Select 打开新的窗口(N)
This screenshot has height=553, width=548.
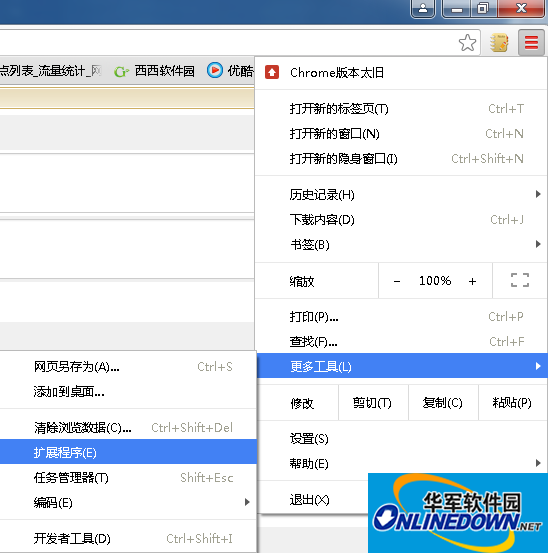[x=401, y=134]
